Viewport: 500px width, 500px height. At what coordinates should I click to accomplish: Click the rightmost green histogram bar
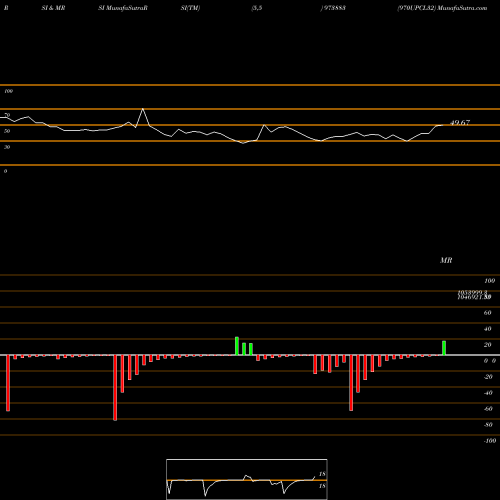pos(444,348)
